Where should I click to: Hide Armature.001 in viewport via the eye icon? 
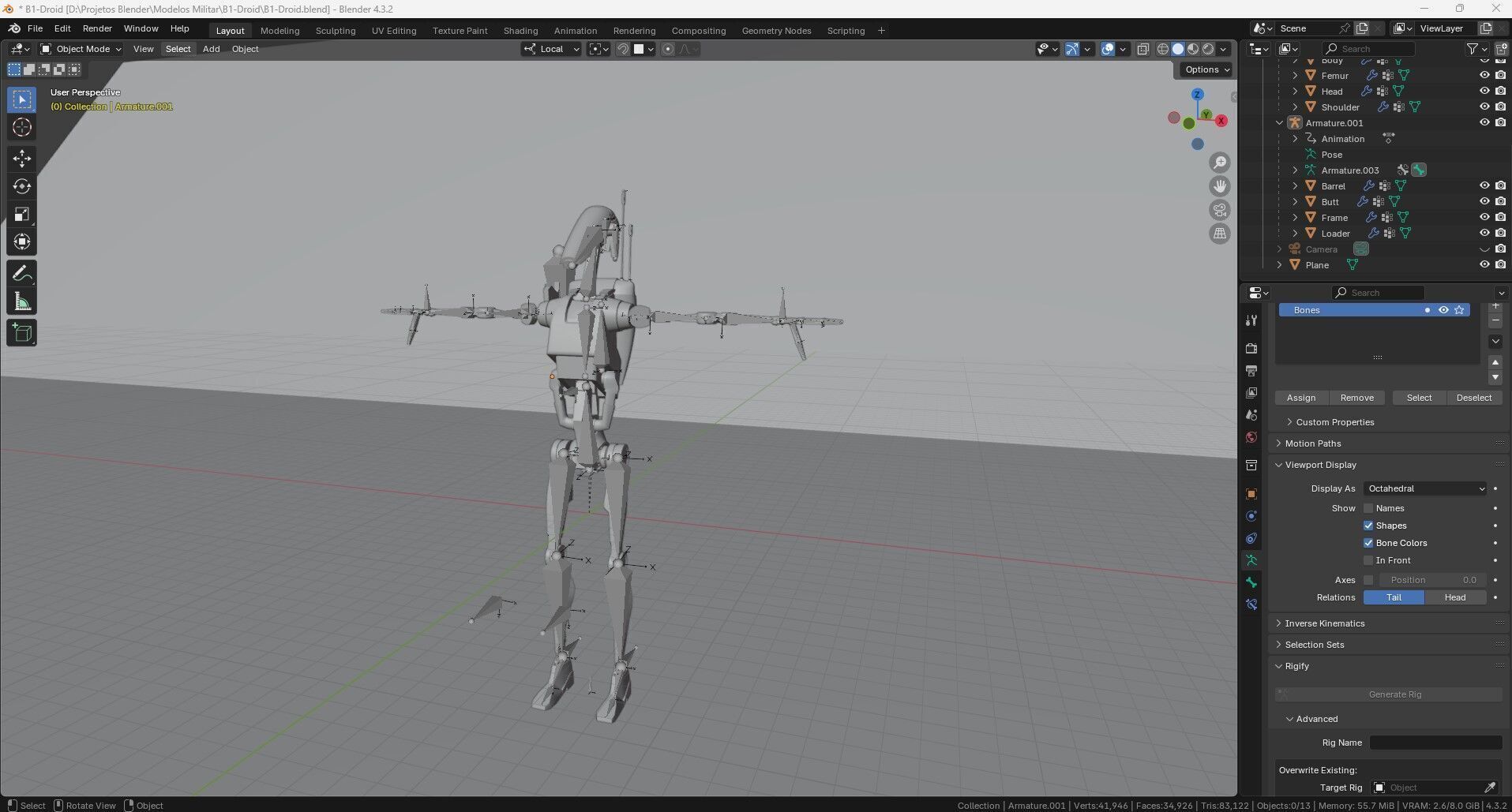(x=1484, y=123)
